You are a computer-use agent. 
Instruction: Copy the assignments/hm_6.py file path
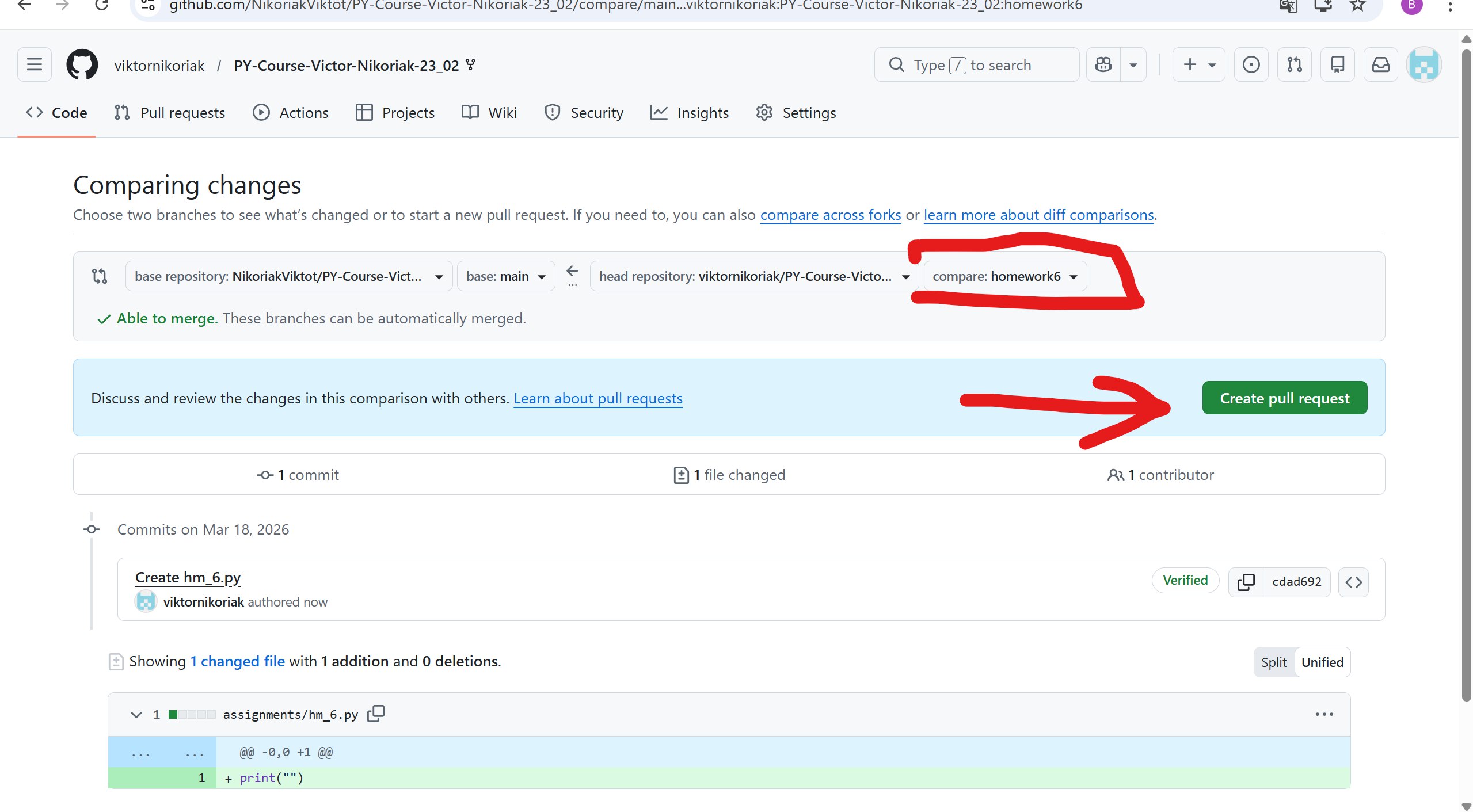tap(376, 714)
